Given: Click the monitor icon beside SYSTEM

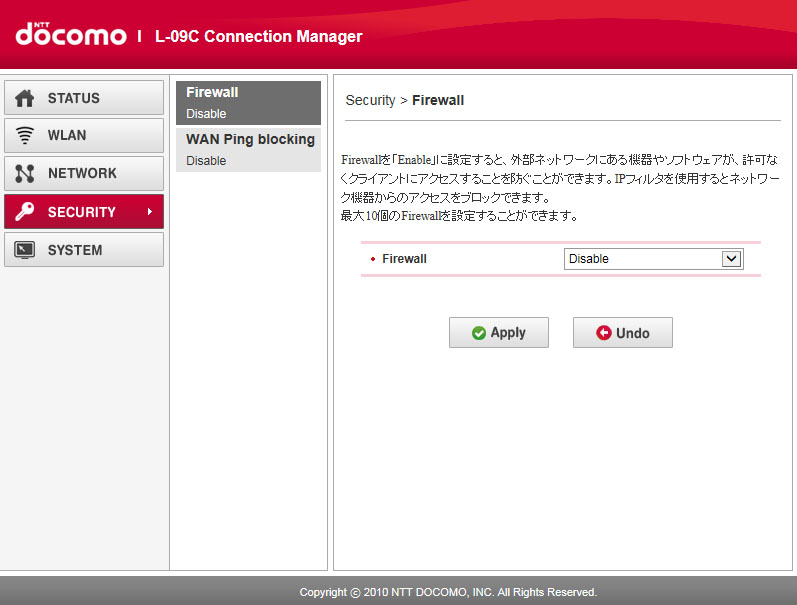Looking at the screenshot, I should 26,250.
